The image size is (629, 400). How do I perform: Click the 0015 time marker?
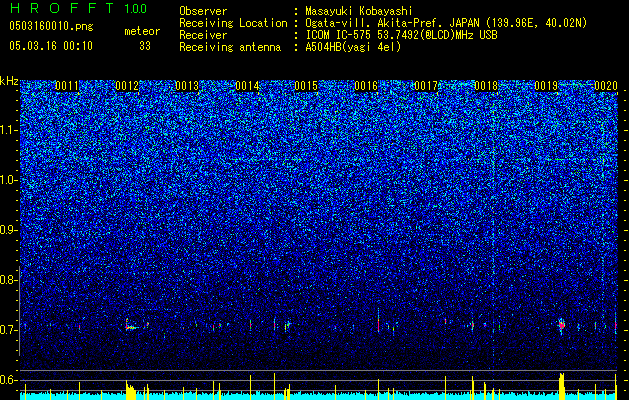click(306, 86)
